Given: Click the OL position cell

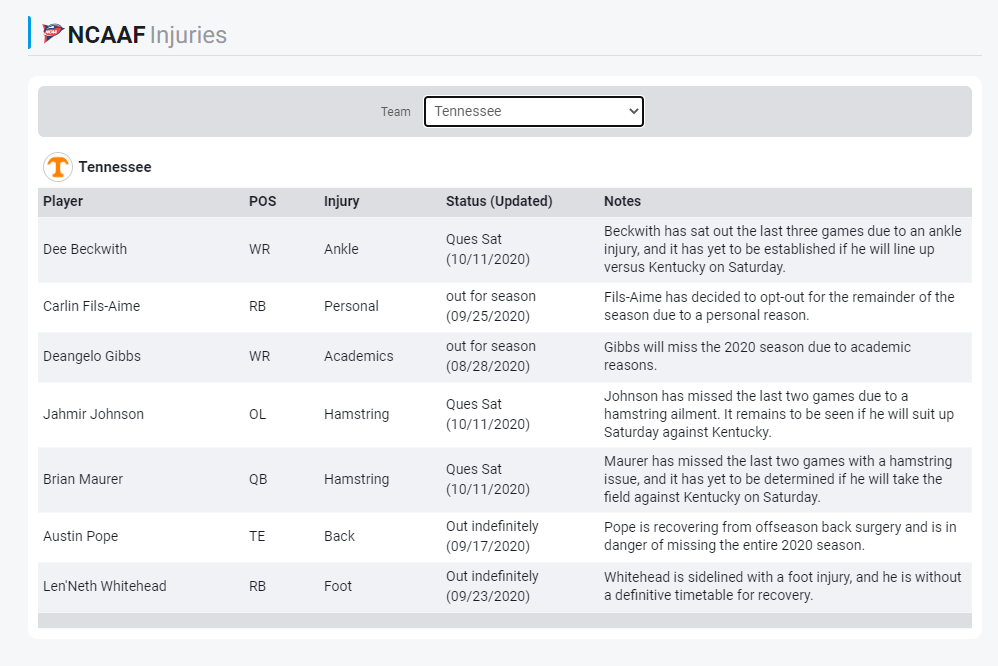Looking at the screenshot, I should tap(257, 414).
